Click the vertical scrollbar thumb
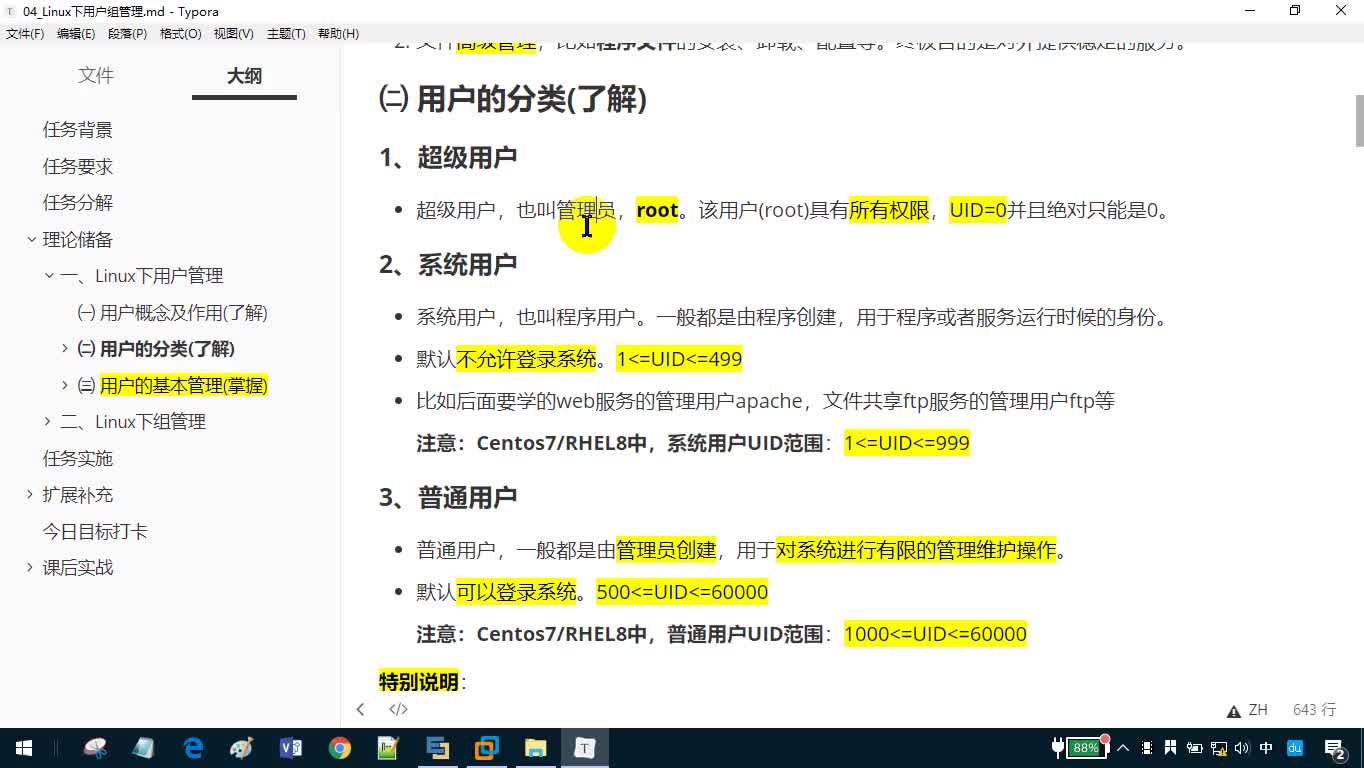 pos(1359,121)
